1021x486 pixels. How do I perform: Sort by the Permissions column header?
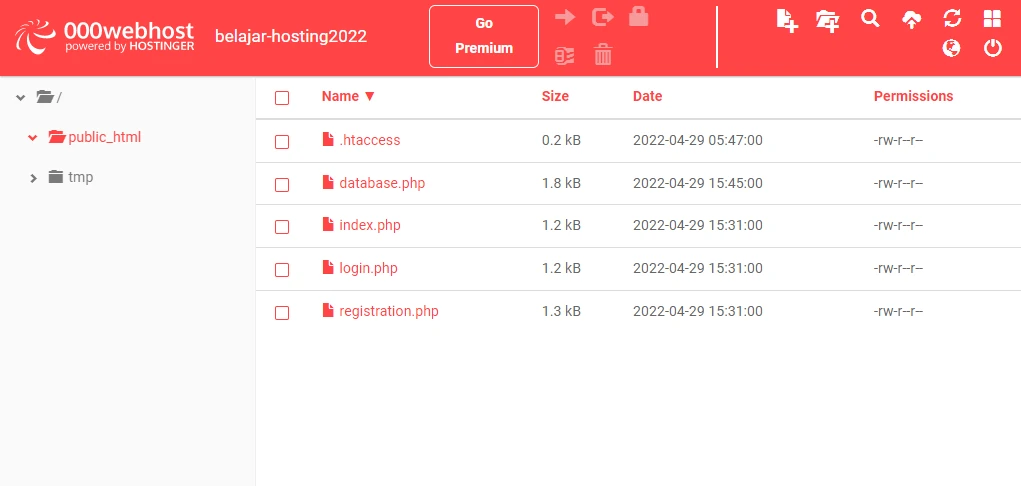913,96
